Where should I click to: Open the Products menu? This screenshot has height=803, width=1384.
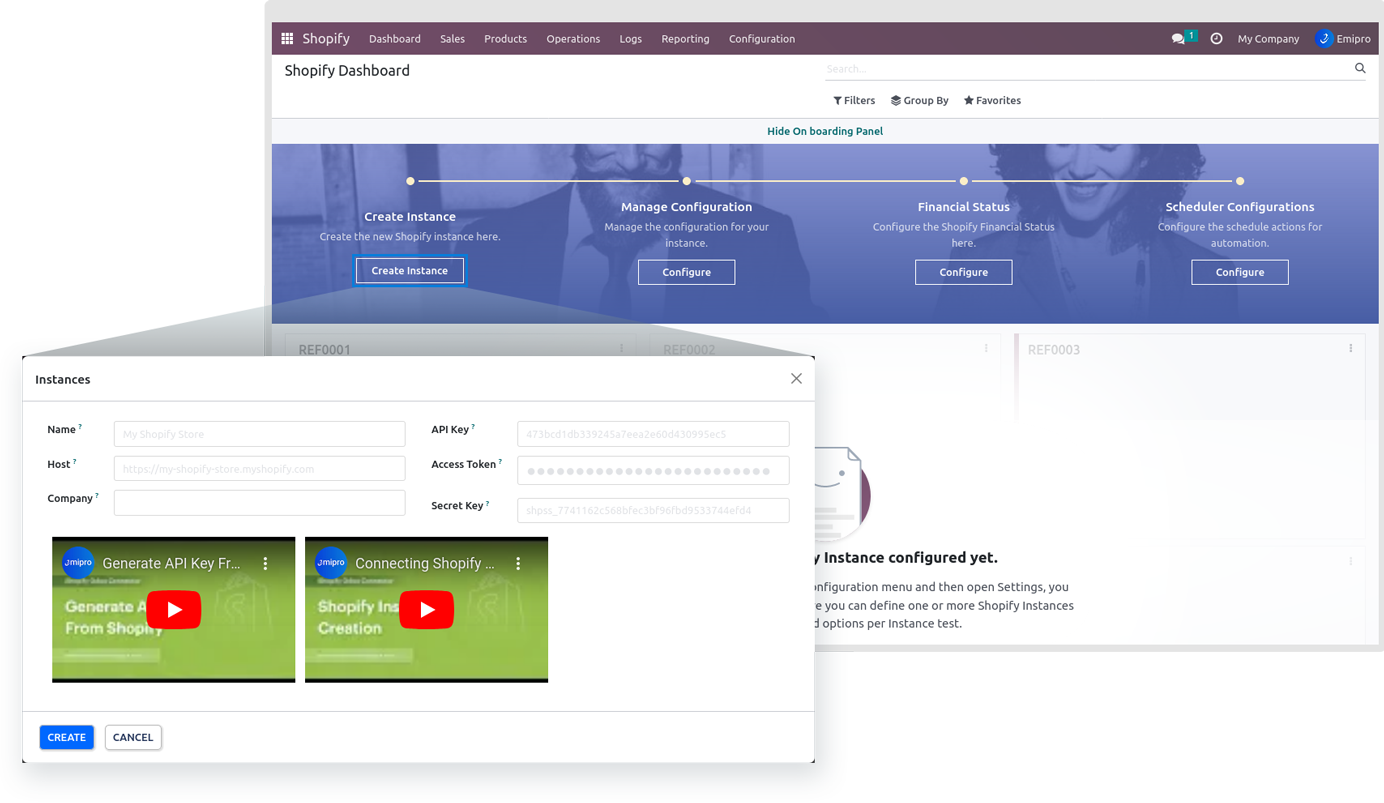point(505,39)
